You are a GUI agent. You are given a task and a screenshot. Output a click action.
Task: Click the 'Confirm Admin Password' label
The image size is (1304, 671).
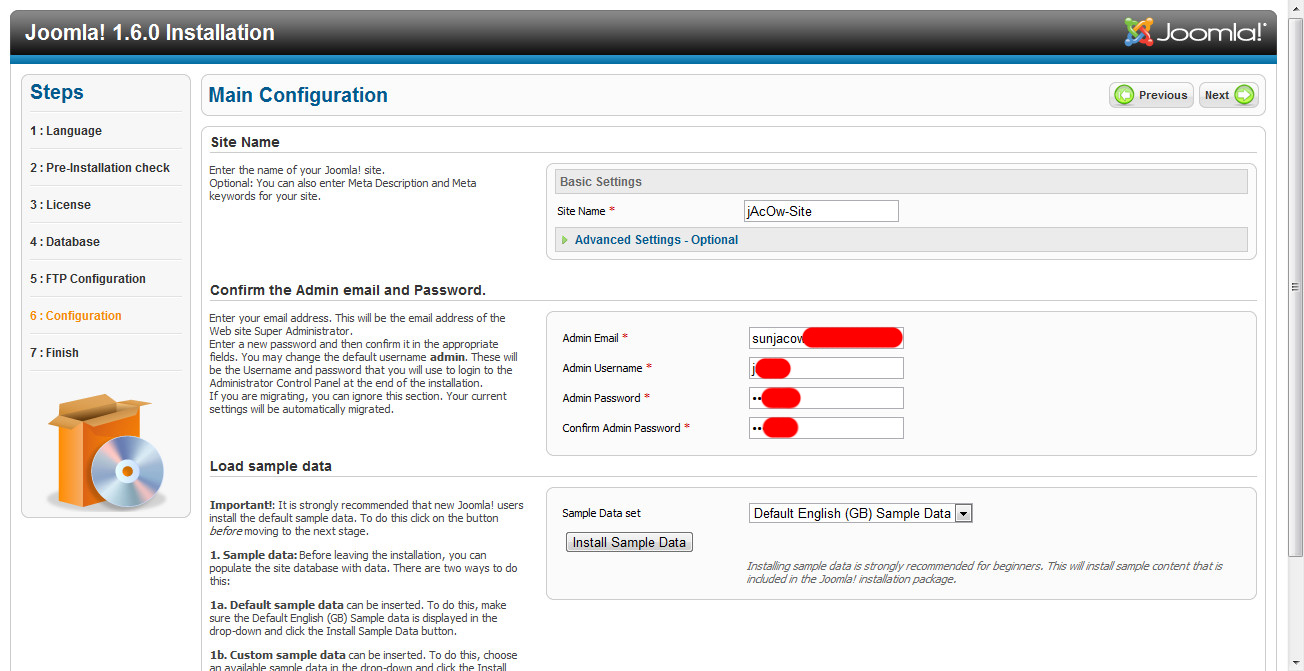[x=626, y=428]
